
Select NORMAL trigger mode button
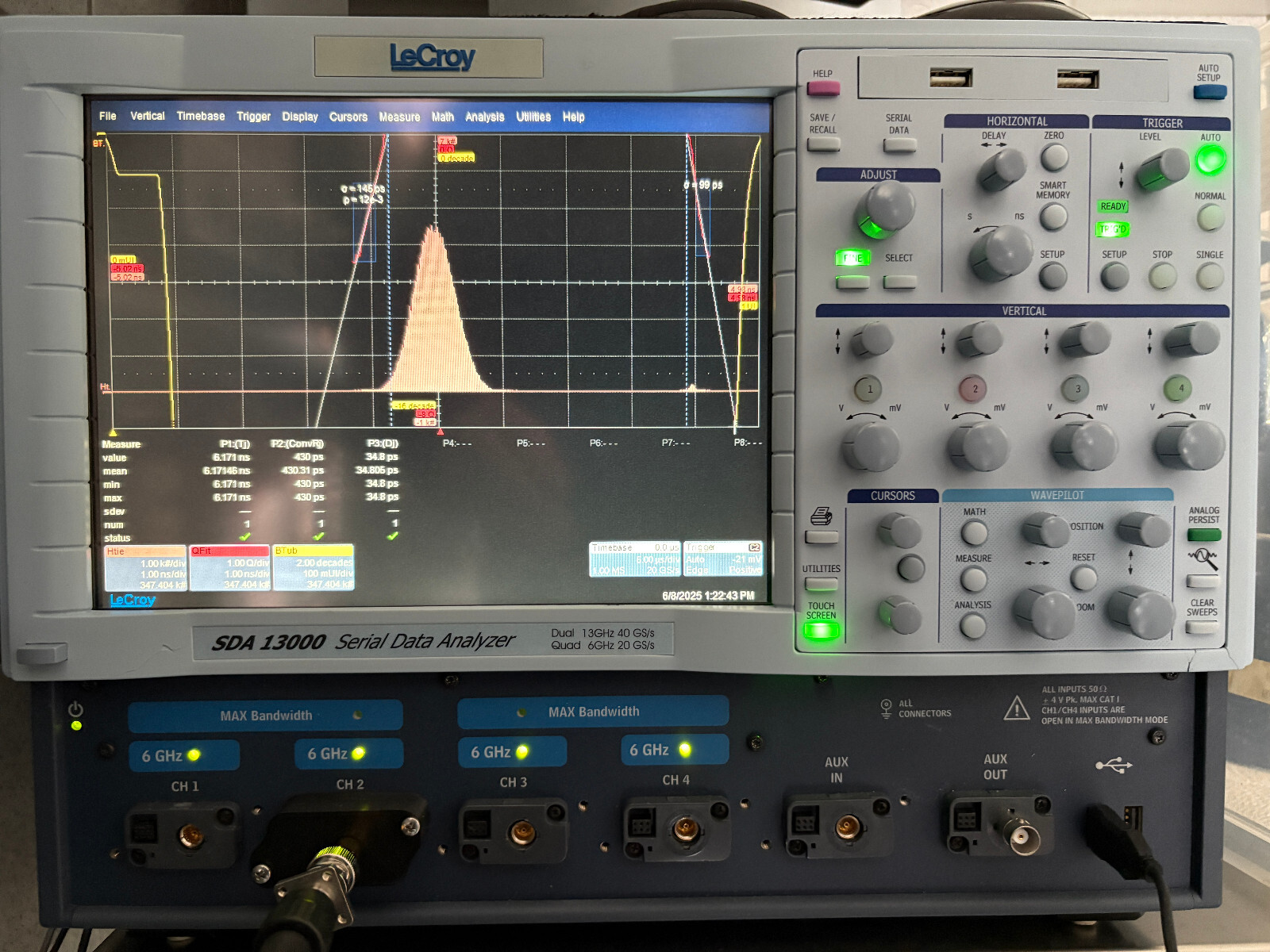click(x=1210, y=217)
